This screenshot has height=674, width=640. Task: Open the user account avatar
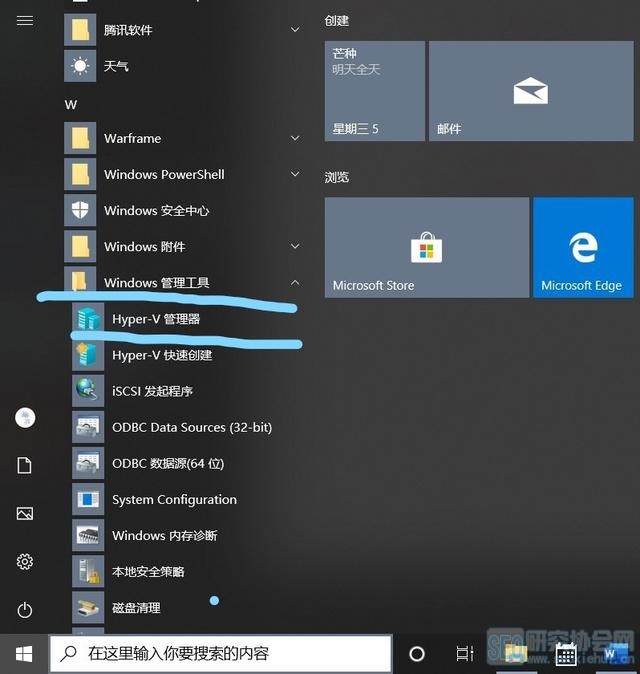click(x=25, y=418)
